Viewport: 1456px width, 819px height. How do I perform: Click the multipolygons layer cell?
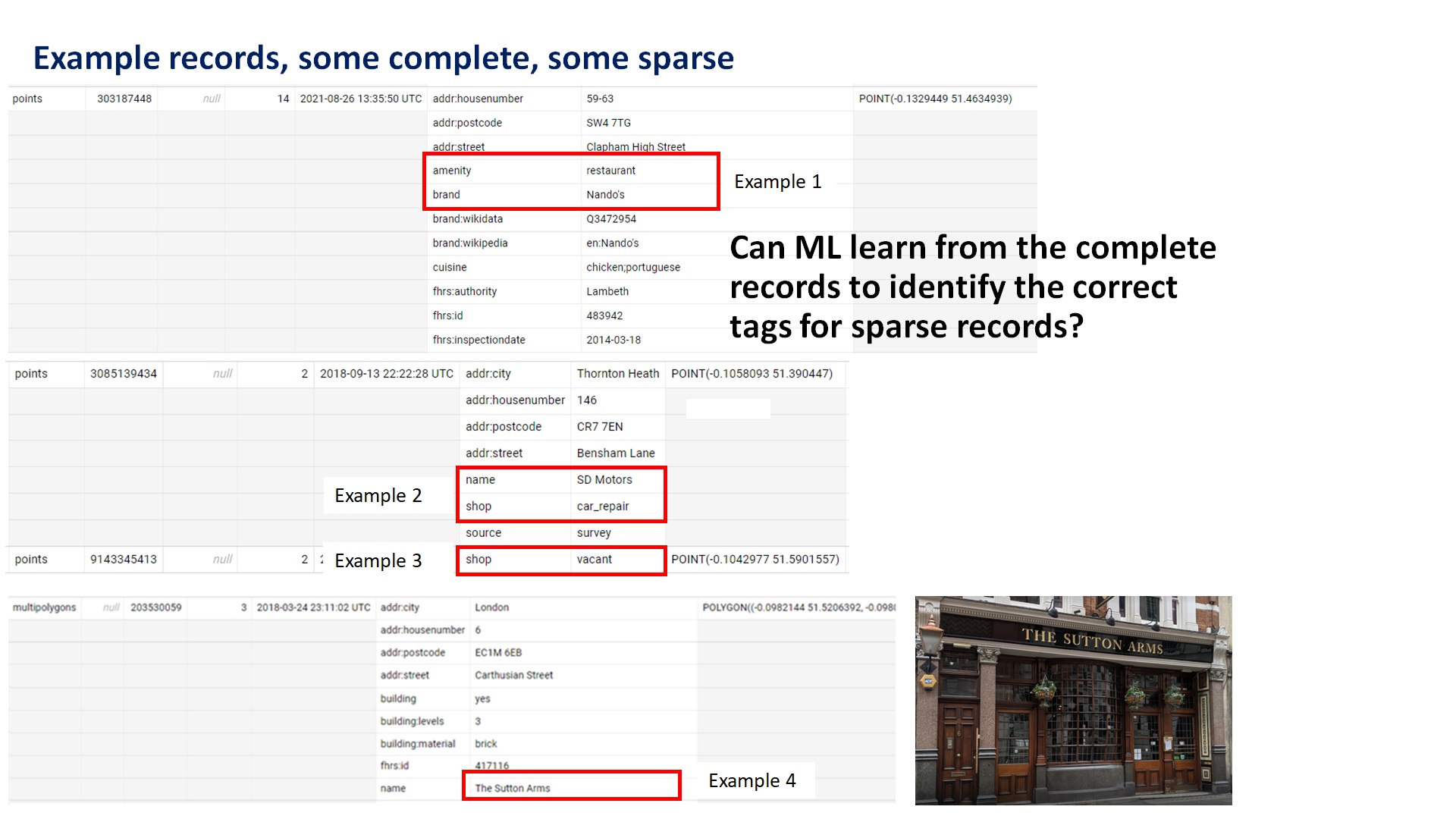tap(45, 607)
